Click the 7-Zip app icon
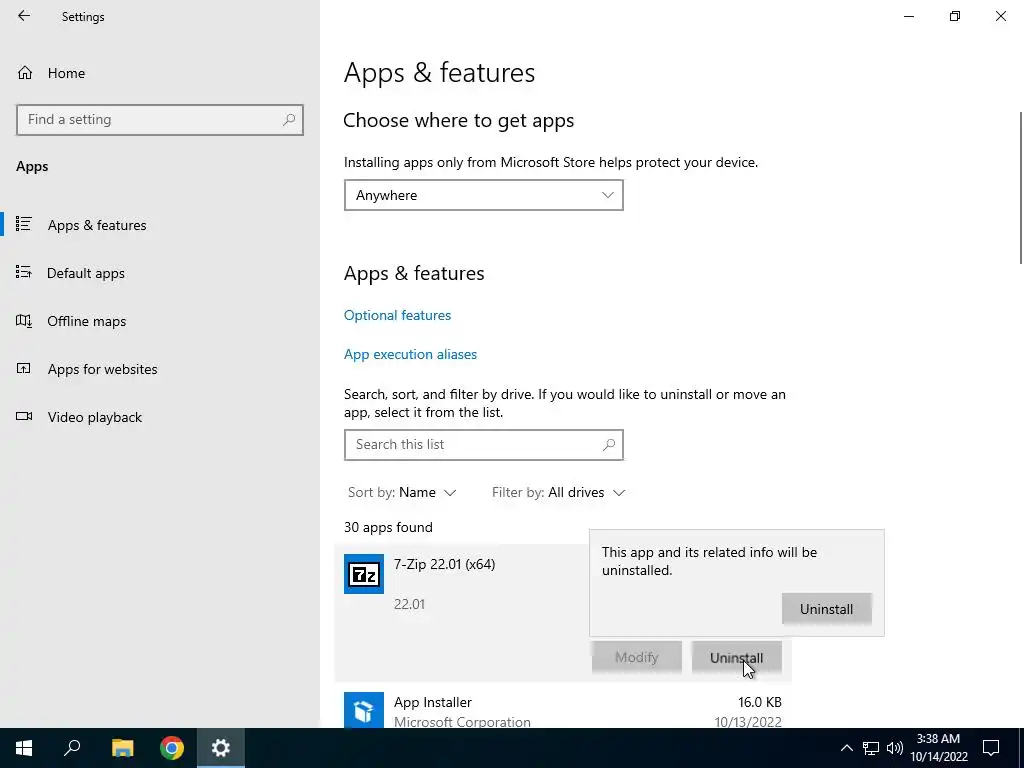The width and height of the screenshot is (1024, 768). point(364,574)
